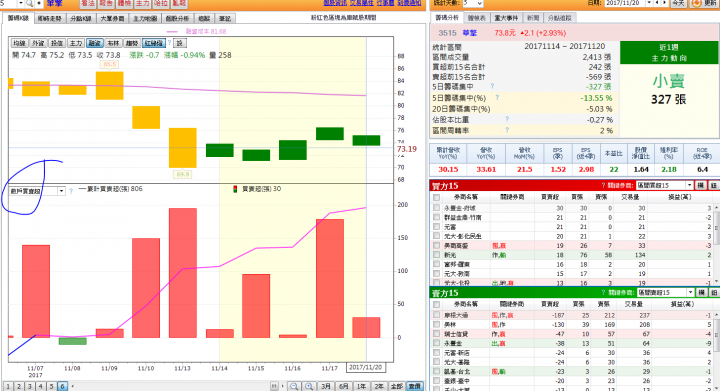720x391 pixels.
Task: Toggle the 均線 indicator button
Action: 19,43
